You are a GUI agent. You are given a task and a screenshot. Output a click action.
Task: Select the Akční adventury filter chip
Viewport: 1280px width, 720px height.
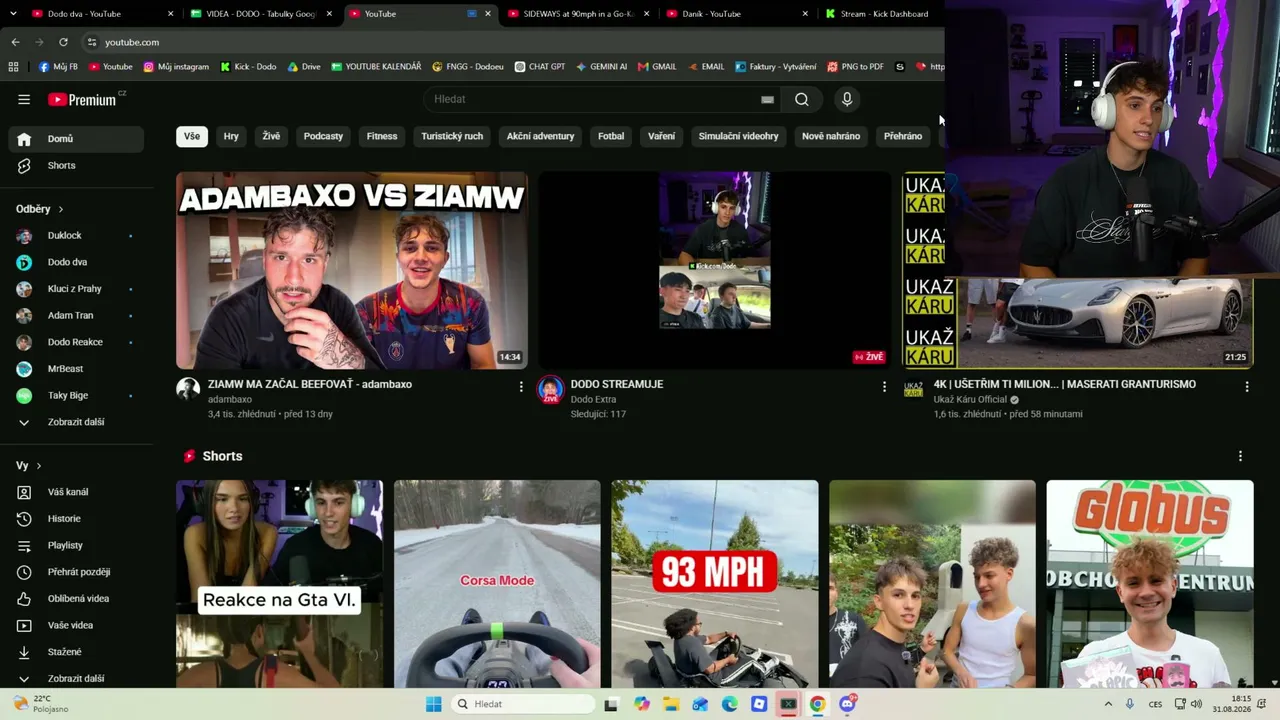click(x=540, y=136)
